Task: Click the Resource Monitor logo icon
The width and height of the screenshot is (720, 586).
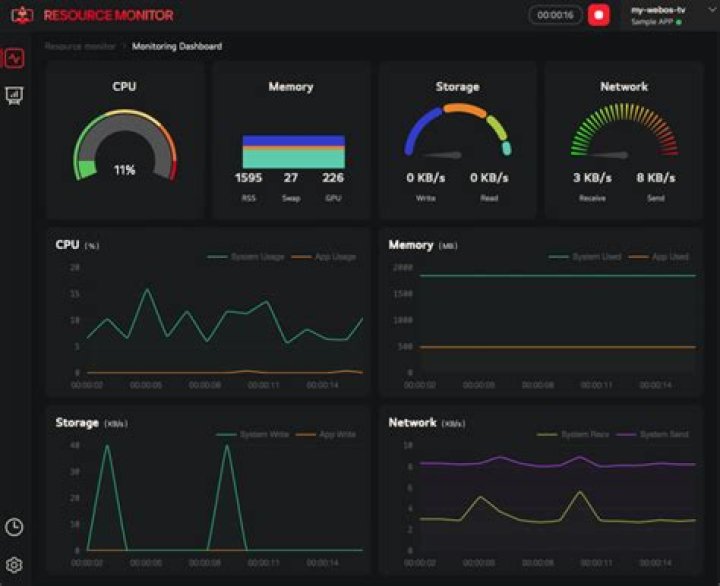Action: pos(22,15)
